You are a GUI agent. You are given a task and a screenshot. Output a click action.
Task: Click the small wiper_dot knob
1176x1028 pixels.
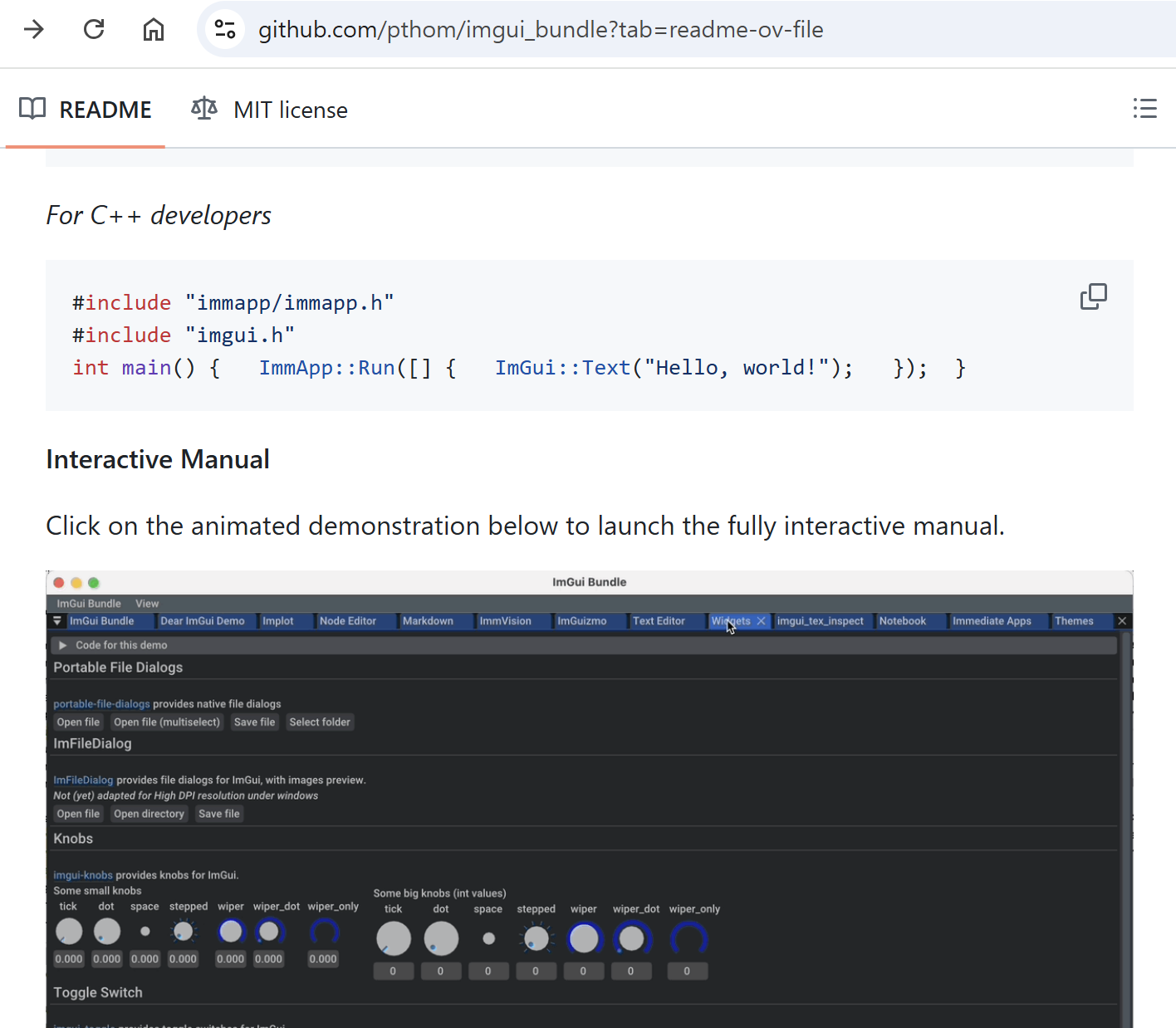pos(269,932)
